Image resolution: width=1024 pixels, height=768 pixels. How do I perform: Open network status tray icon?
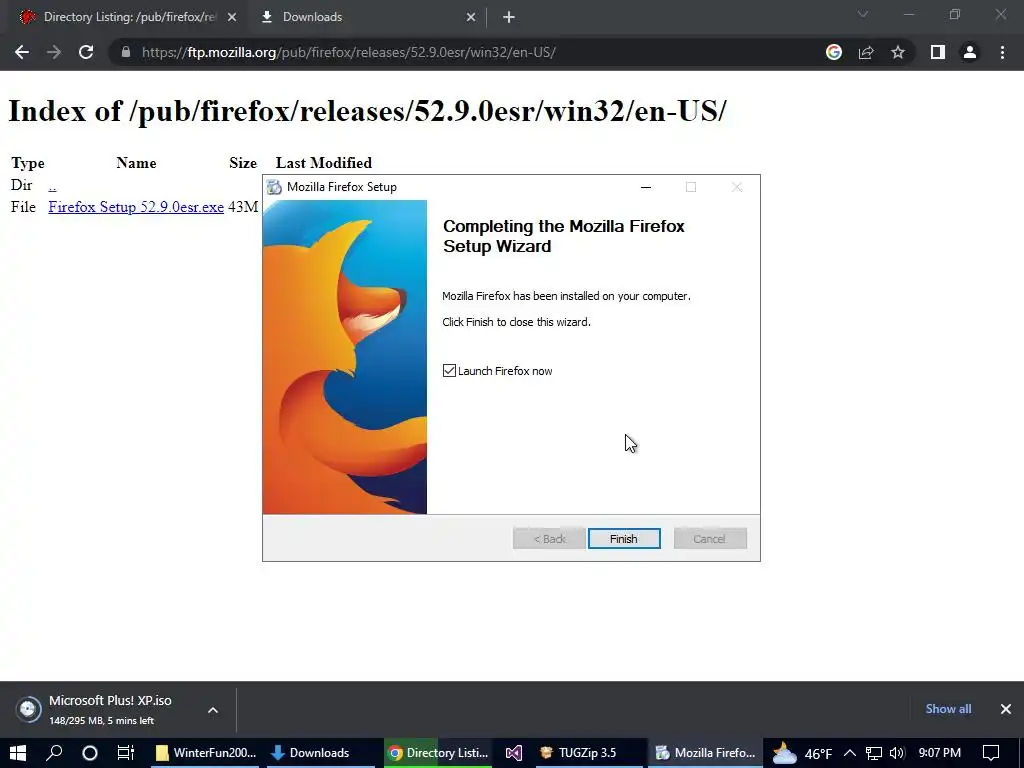click(874, 753)
